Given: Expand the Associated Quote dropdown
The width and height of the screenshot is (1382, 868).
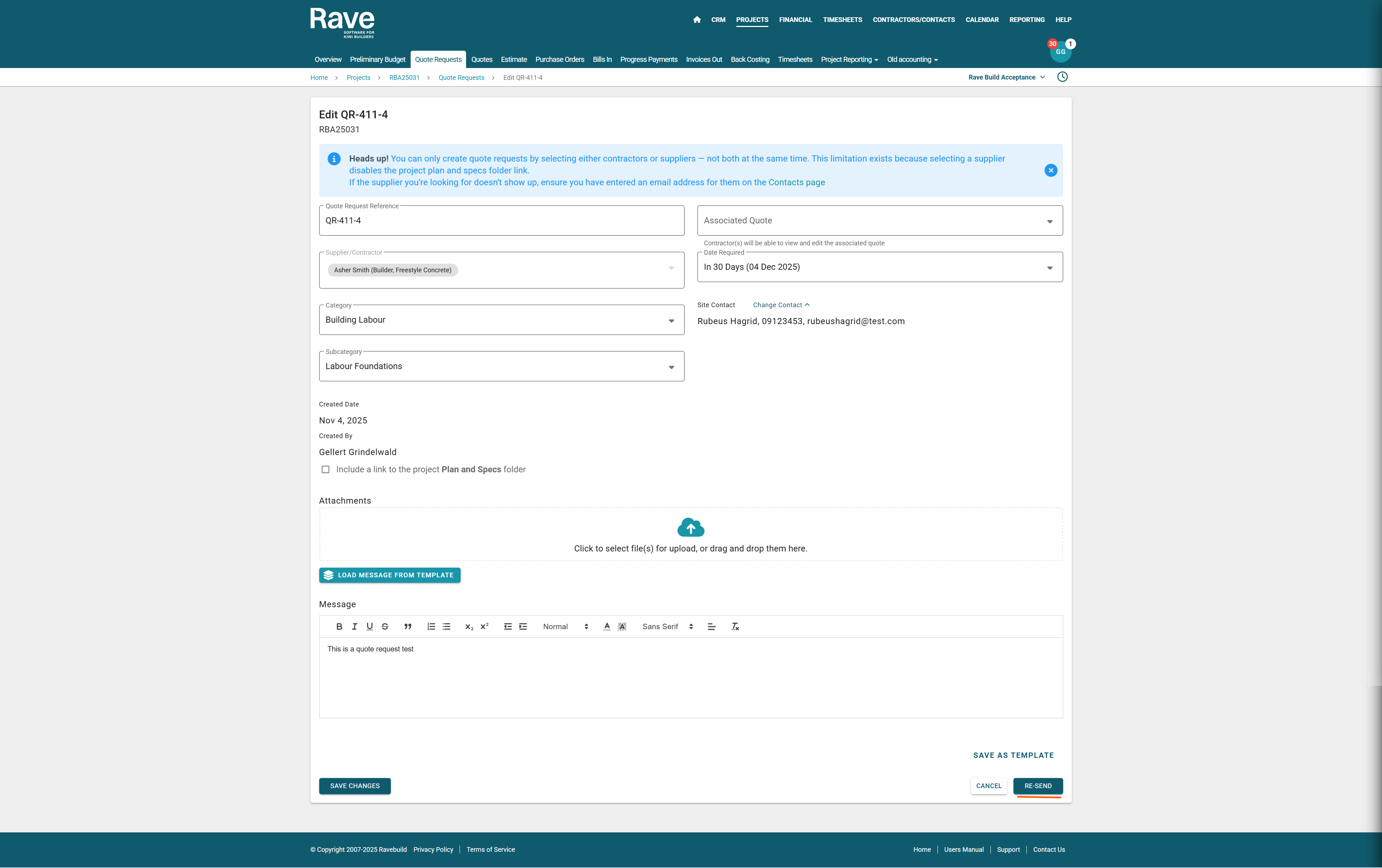Looking at the screenshot, I should tap(1049, 222).
